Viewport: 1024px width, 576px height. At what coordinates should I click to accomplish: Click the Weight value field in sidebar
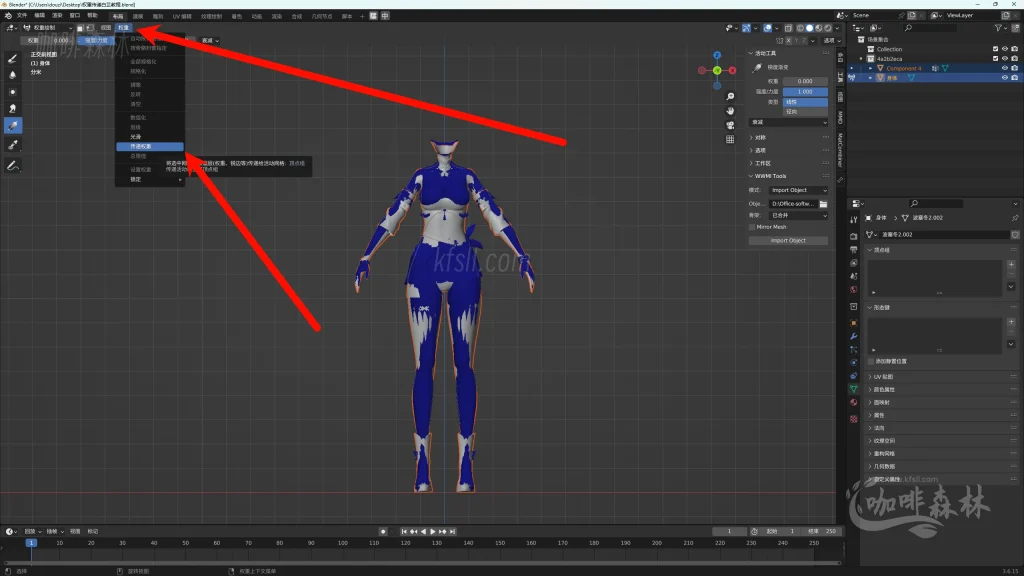[805, 81]
